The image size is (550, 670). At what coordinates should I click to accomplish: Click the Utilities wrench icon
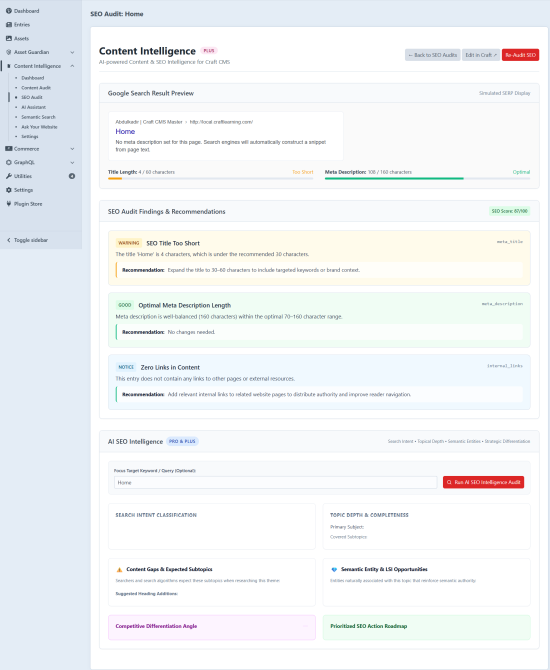click(9, 176)
